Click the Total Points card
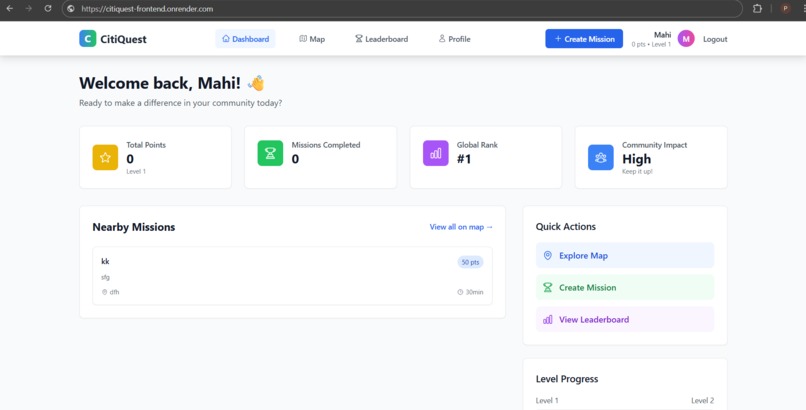The width and height of the screenshot is (806, 410). coord(155,157)
